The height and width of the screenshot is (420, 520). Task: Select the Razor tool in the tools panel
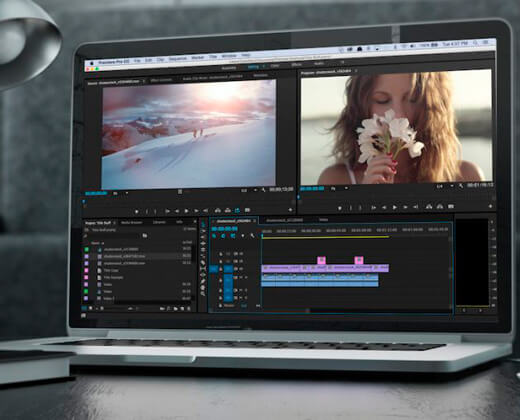coord(203,262)
